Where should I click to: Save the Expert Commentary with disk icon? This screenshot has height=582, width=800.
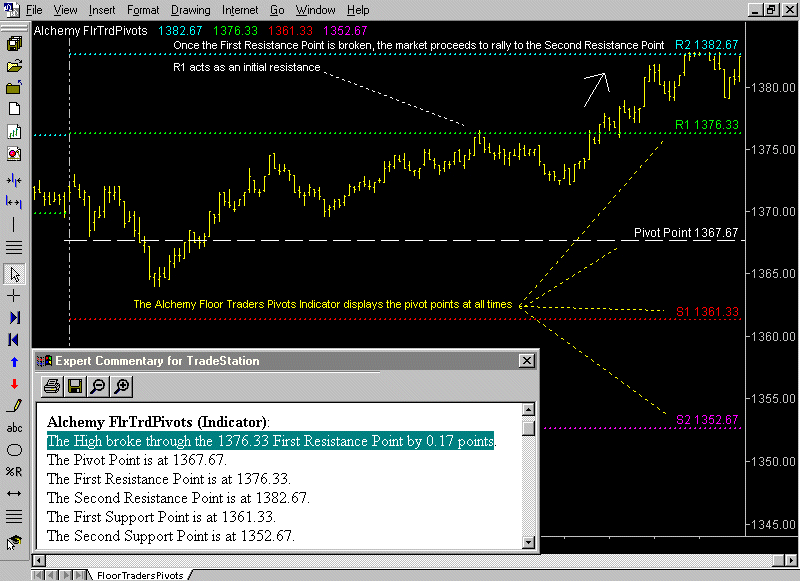point(75,386)
